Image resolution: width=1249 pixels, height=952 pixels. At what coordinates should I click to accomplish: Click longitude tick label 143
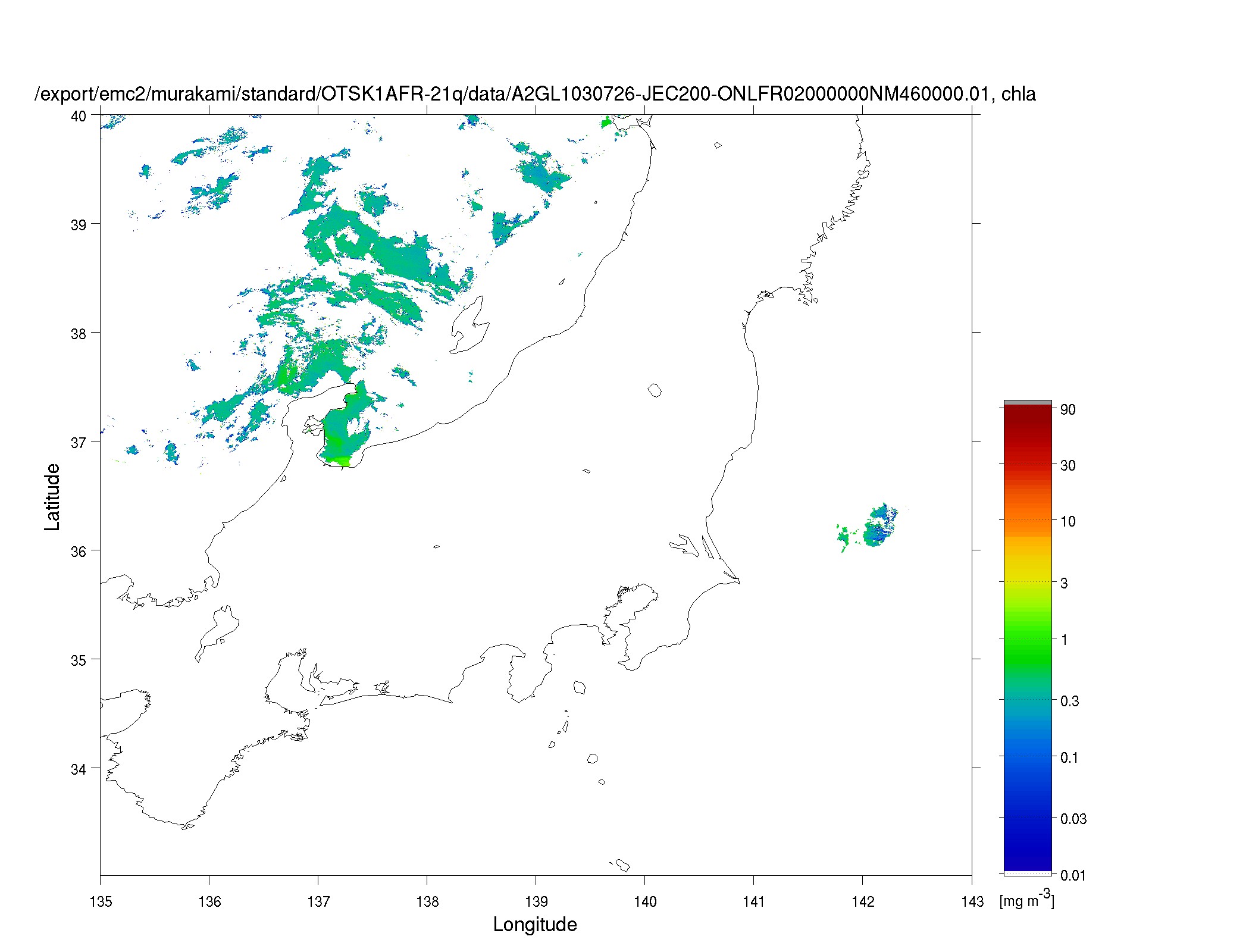click(972, 902)
